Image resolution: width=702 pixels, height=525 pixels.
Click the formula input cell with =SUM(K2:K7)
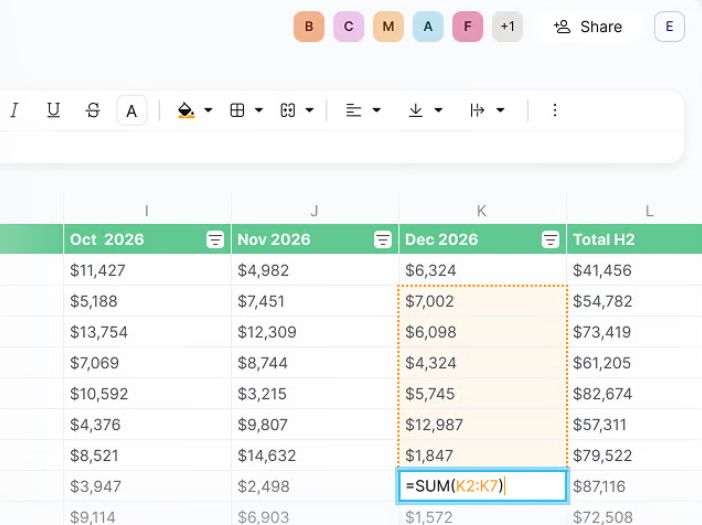pos(482,487)
